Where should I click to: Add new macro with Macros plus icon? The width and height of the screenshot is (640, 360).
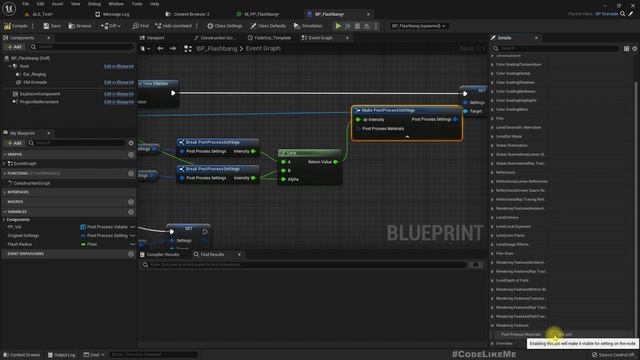pos(131,202)
